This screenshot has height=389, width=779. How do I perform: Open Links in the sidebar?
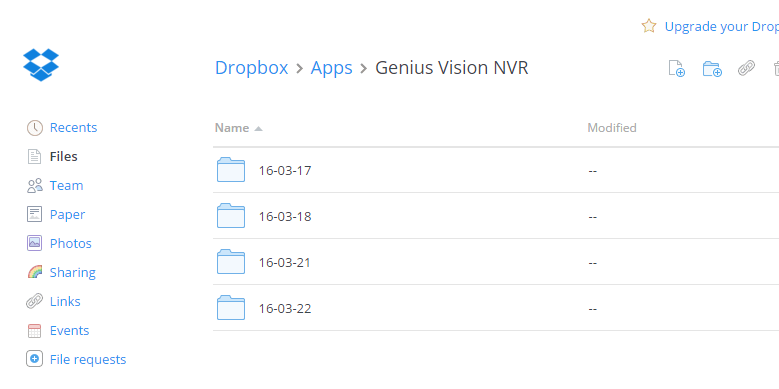[65, 302]
